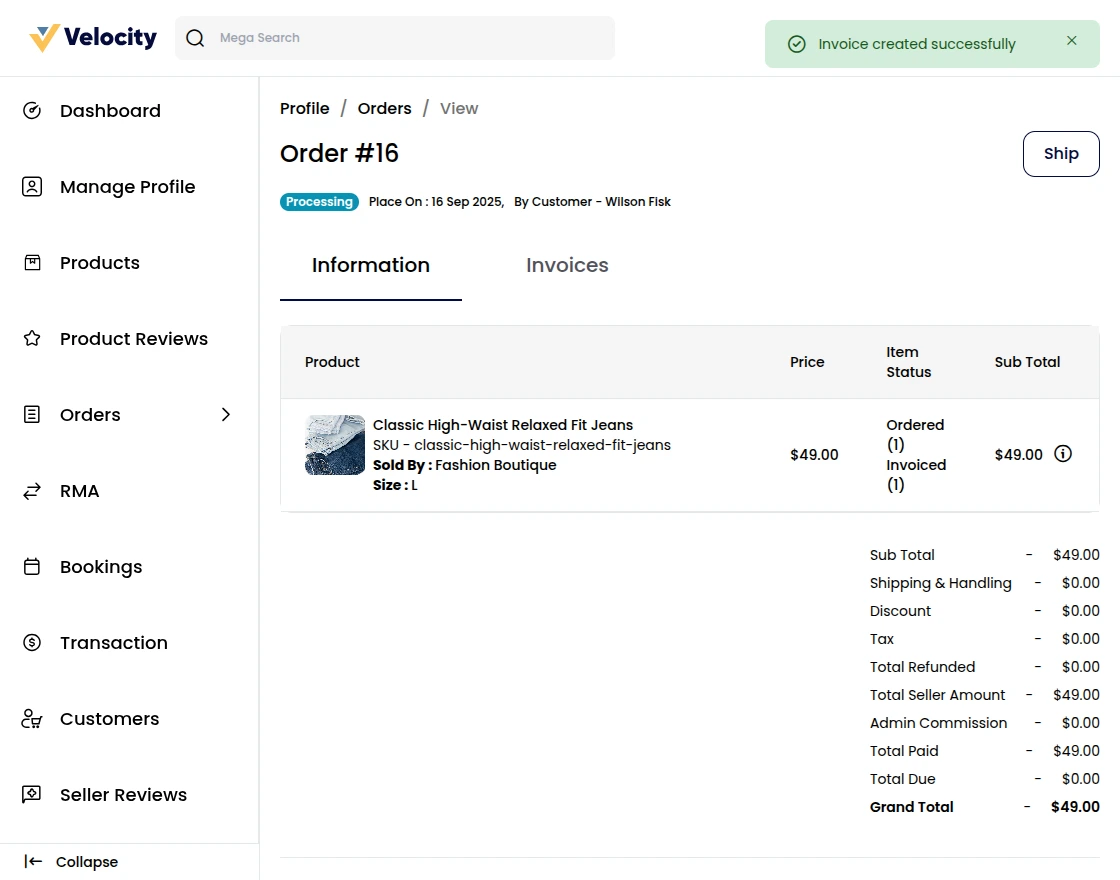
Task: Click the jeans product thumbnail
Action: pyautogui.click(x=334, y=444)
